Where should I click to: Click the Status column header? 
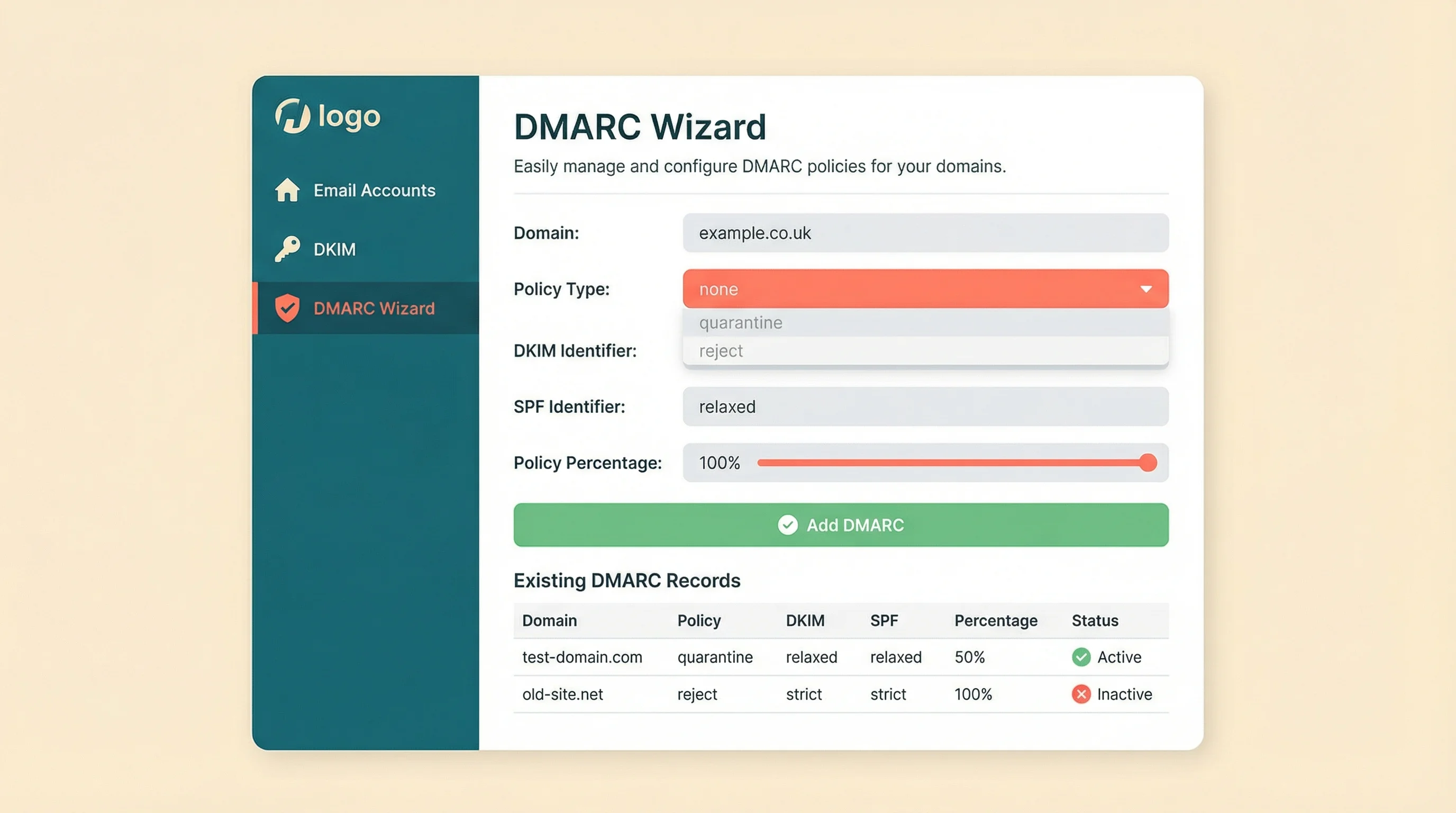1095,620
